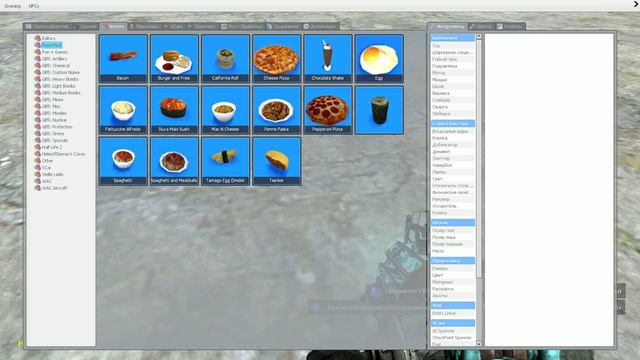Collapse the Позинг tool category header
This screenshot has width=640, height=360.
(x=453, y=222)
